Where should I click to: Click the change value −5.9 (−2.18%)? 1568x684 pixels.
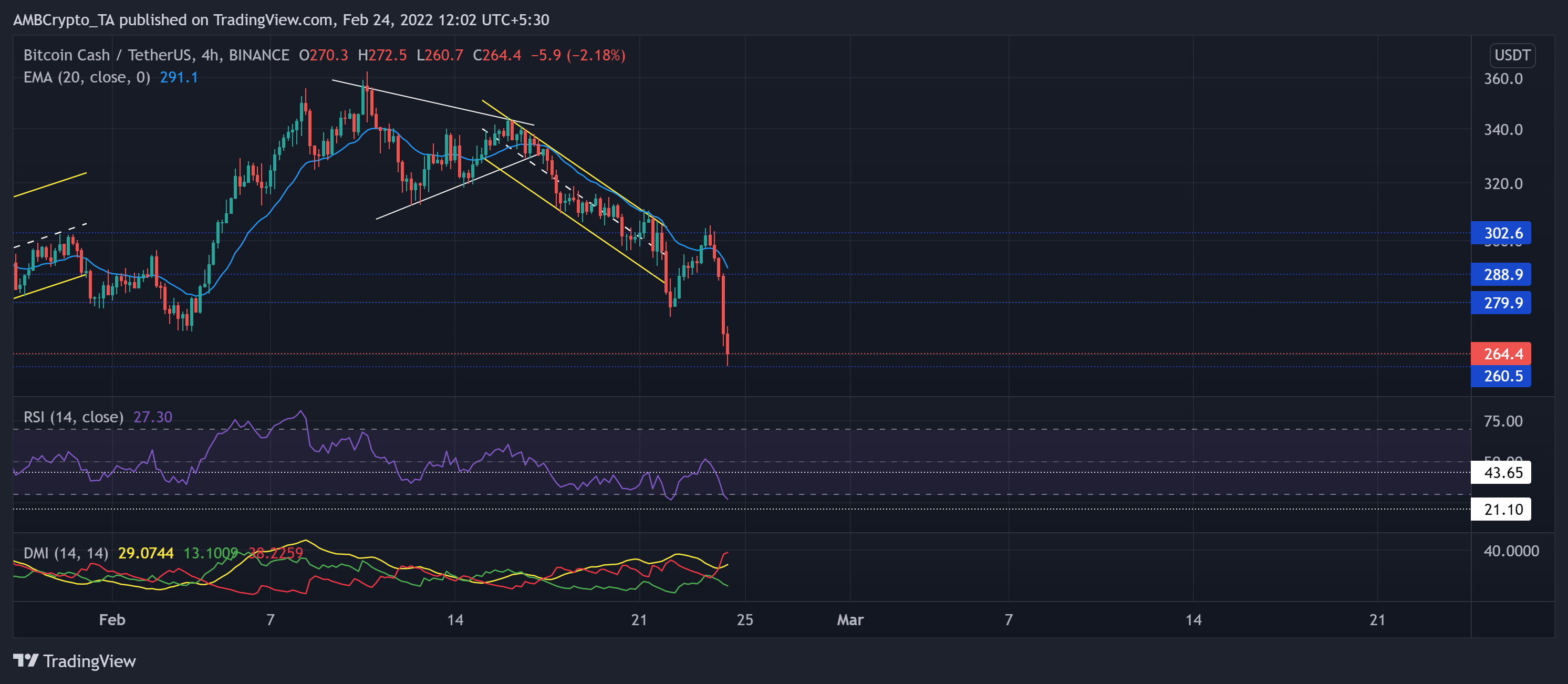578,55
